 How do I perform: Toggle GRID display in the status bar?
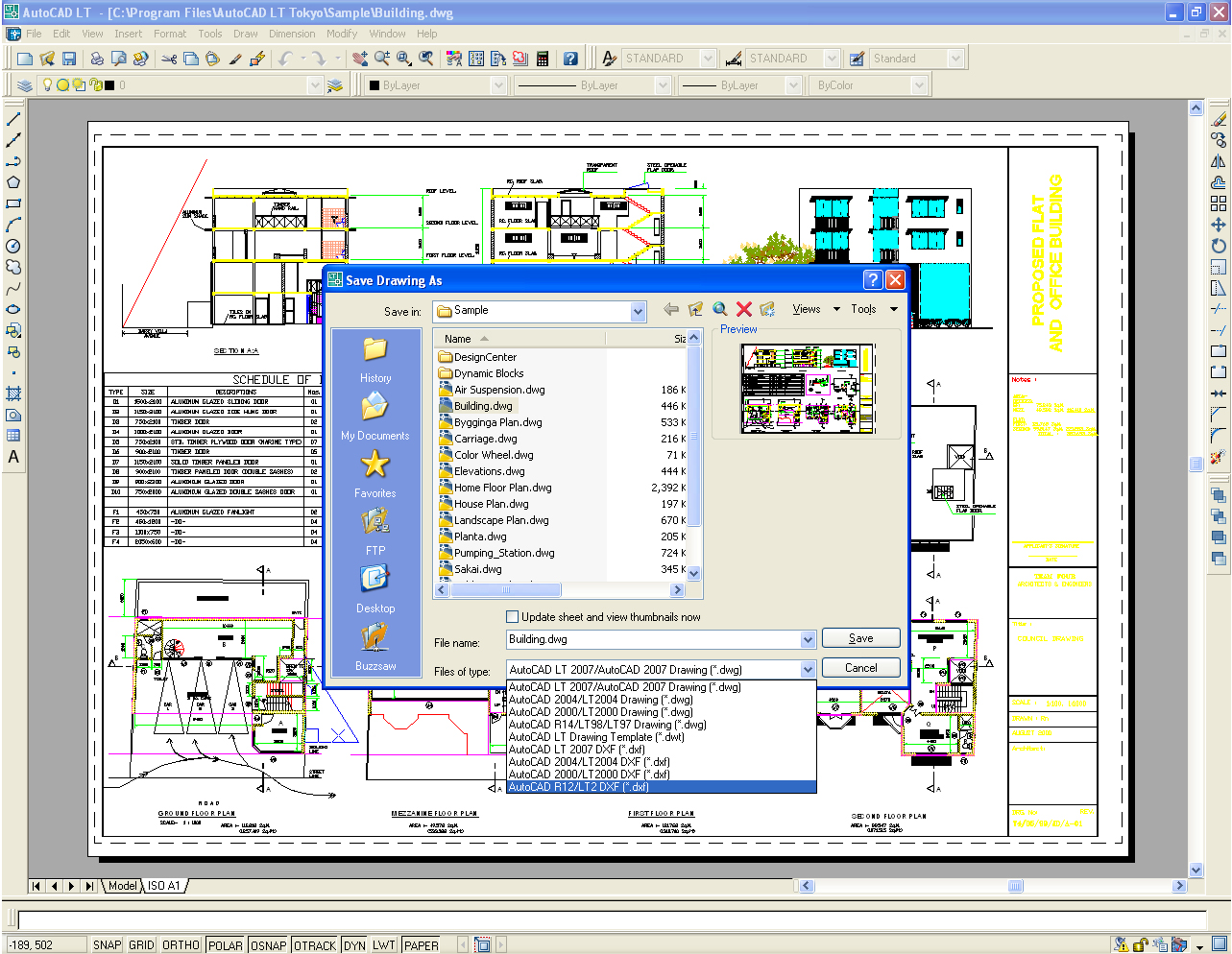[141, 945]
